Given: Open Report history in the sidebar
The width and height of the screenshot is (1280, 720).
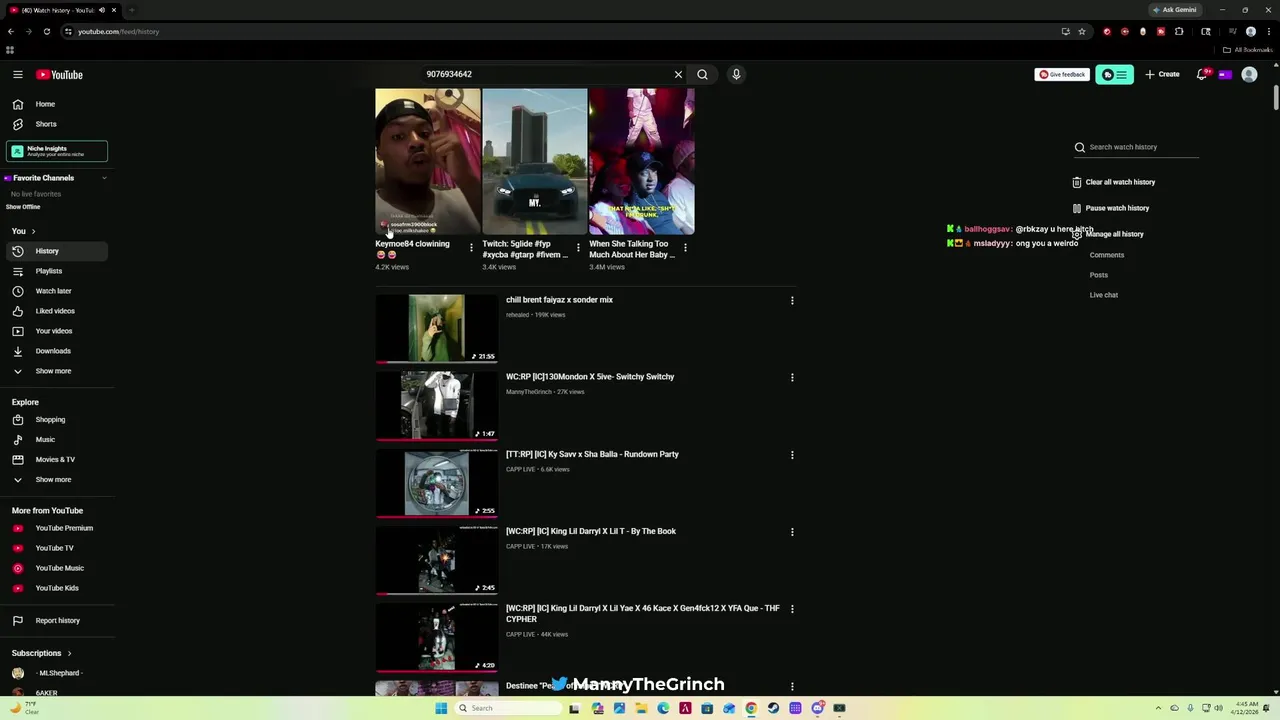Looking at the screenshot, I should click(57, 621).
